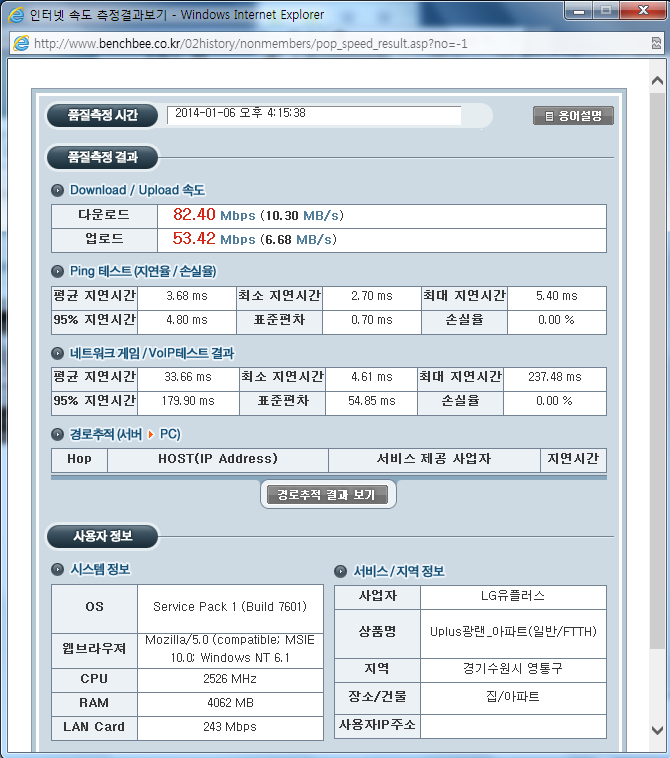Click Ping standard deviation value 0.70 ms
Screen dimensions: 670x758
coord(372,320)
